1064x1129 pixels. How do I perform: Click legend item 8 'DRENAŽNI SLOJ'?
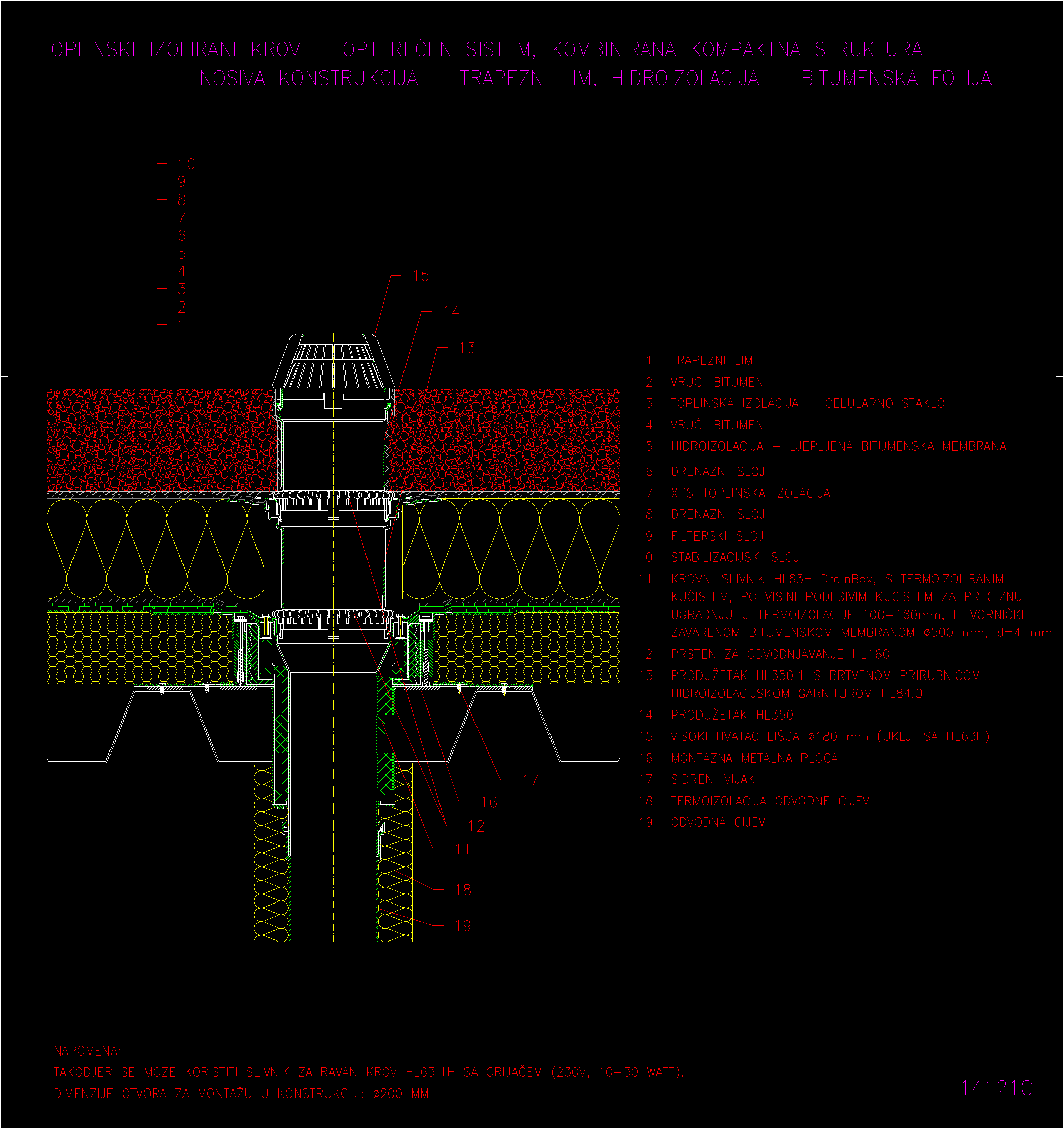pos(718,514)
